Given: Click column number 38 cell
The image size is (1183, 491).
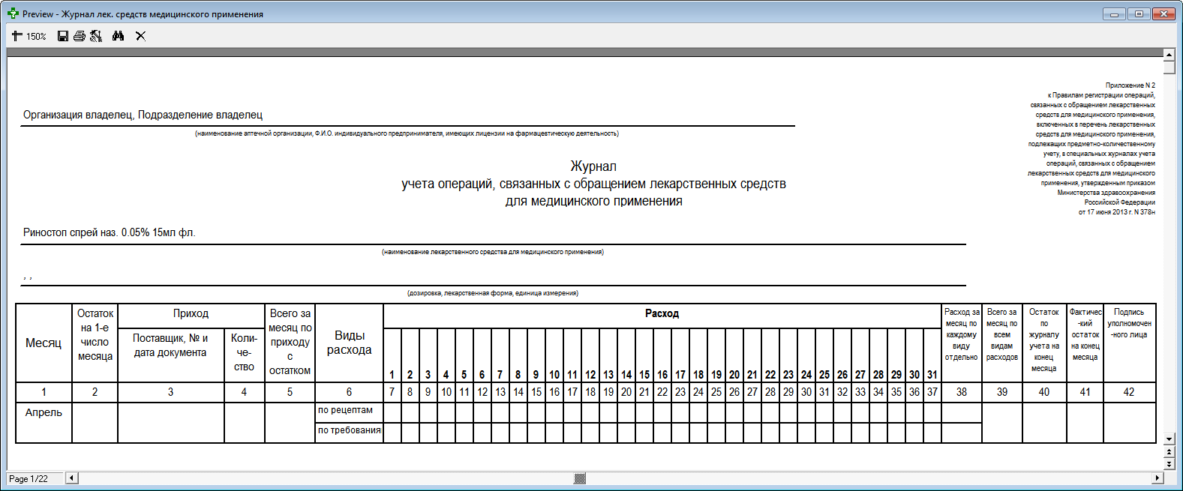Looking at the screenshot, I should click(x=961, y=391).
